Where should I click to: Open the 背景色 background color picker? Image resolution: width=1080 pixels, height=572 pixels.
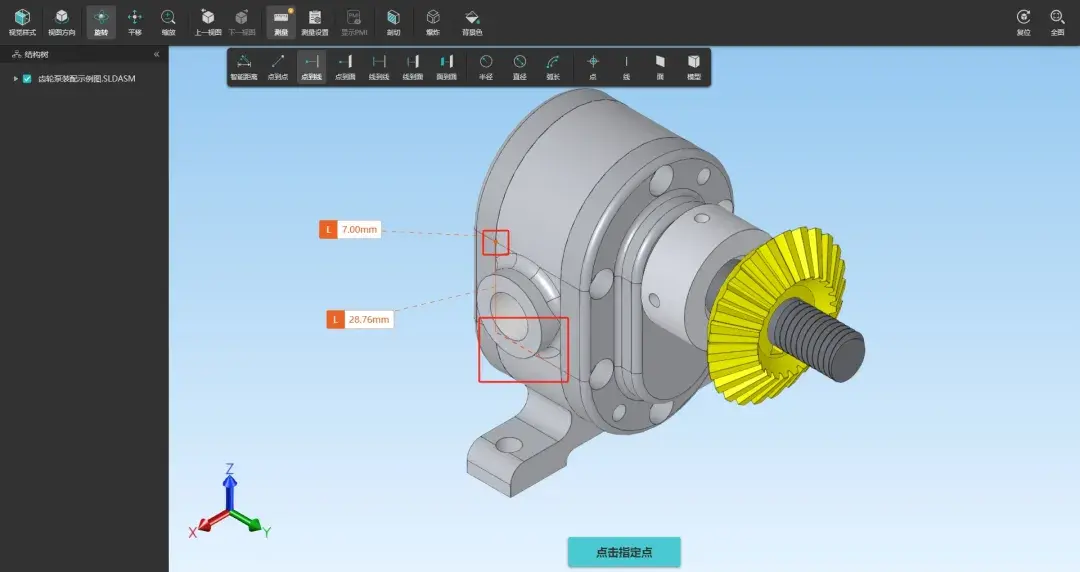click(472, 22)
